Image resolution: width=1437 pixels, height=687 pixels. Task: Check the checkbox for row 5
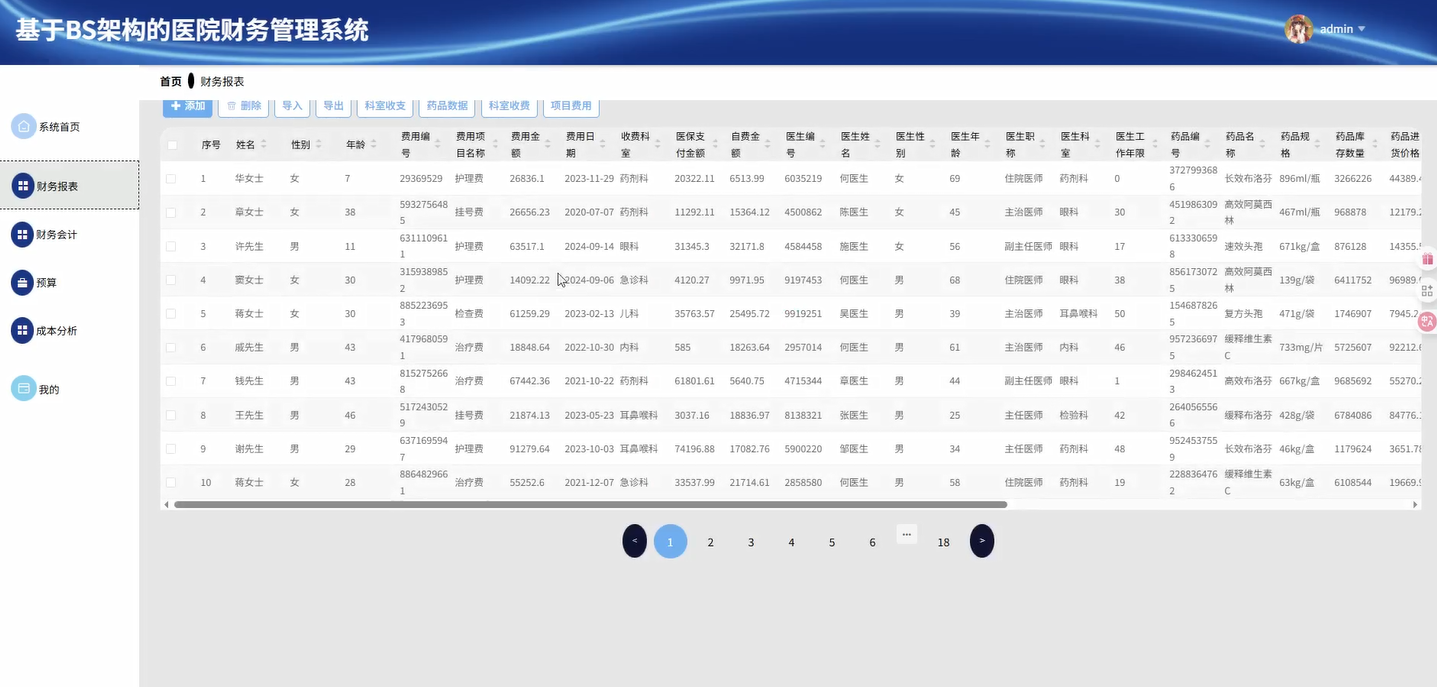tap(171, 314)
